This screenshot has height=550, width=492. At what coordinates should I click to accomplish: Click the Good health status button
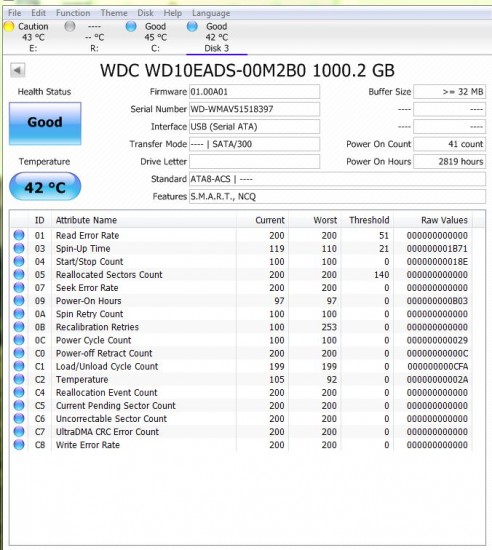(45, 123)
